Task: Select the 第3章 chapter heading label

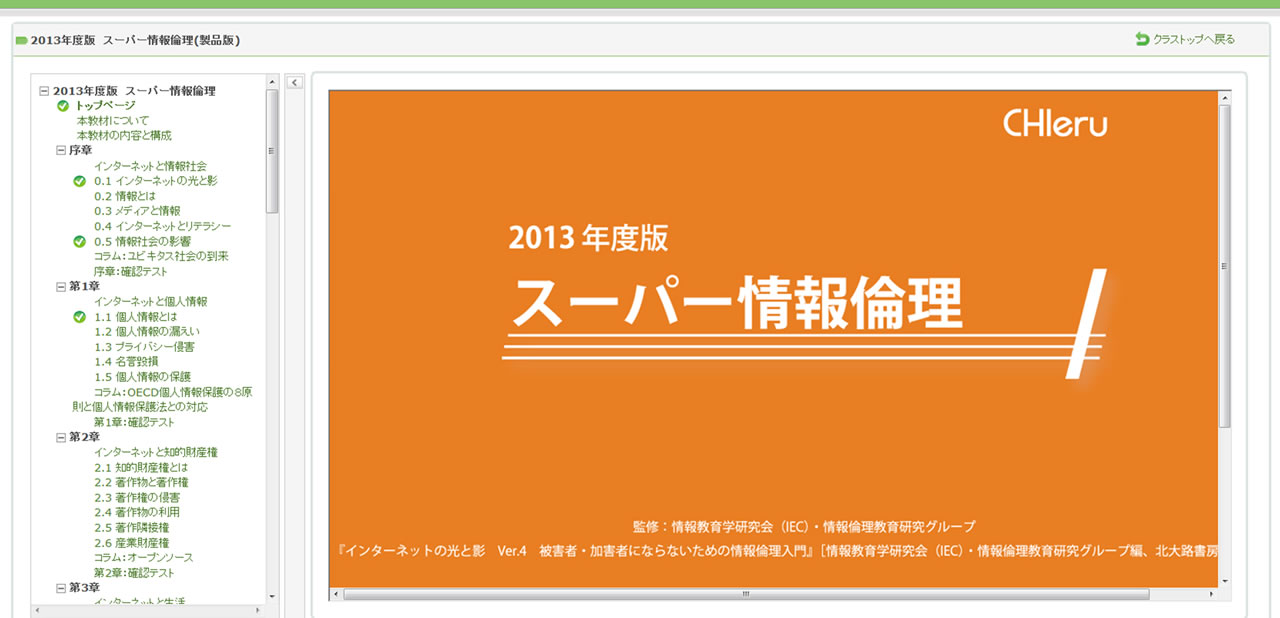Action: click(x=84, y=588)
